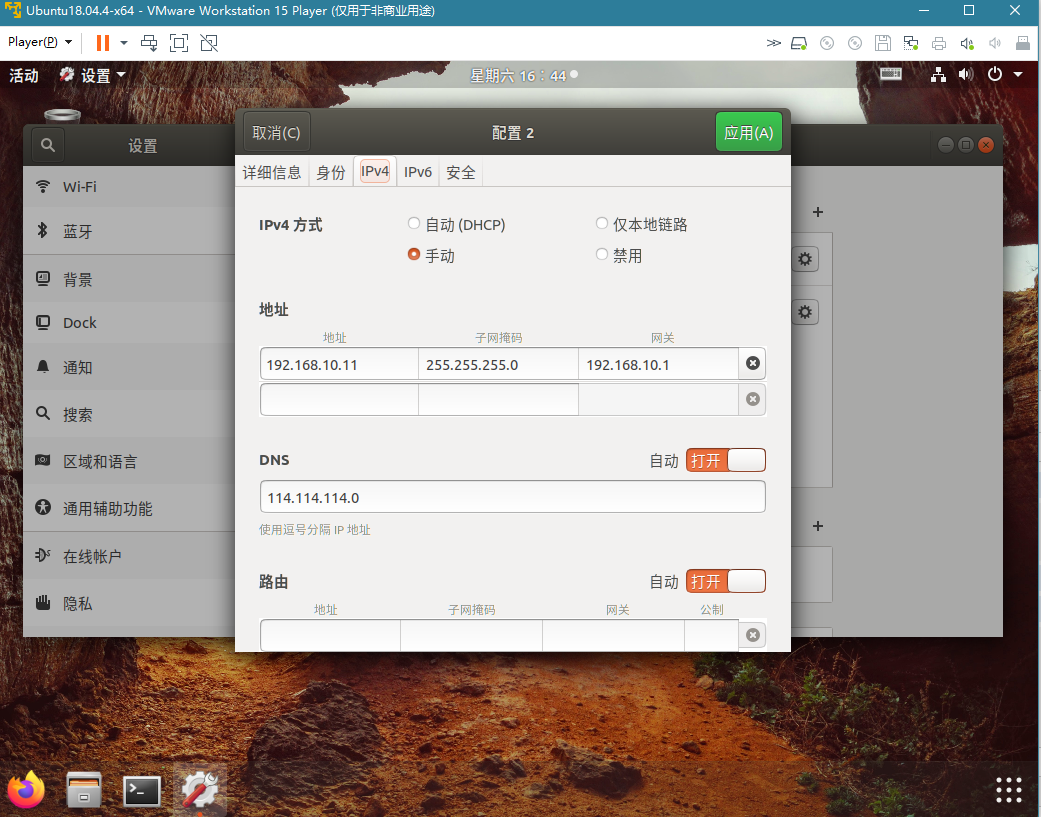Screen dimensions: 1041x817
Task: Click the VMware sound card icon
Action: coord(967,44)
